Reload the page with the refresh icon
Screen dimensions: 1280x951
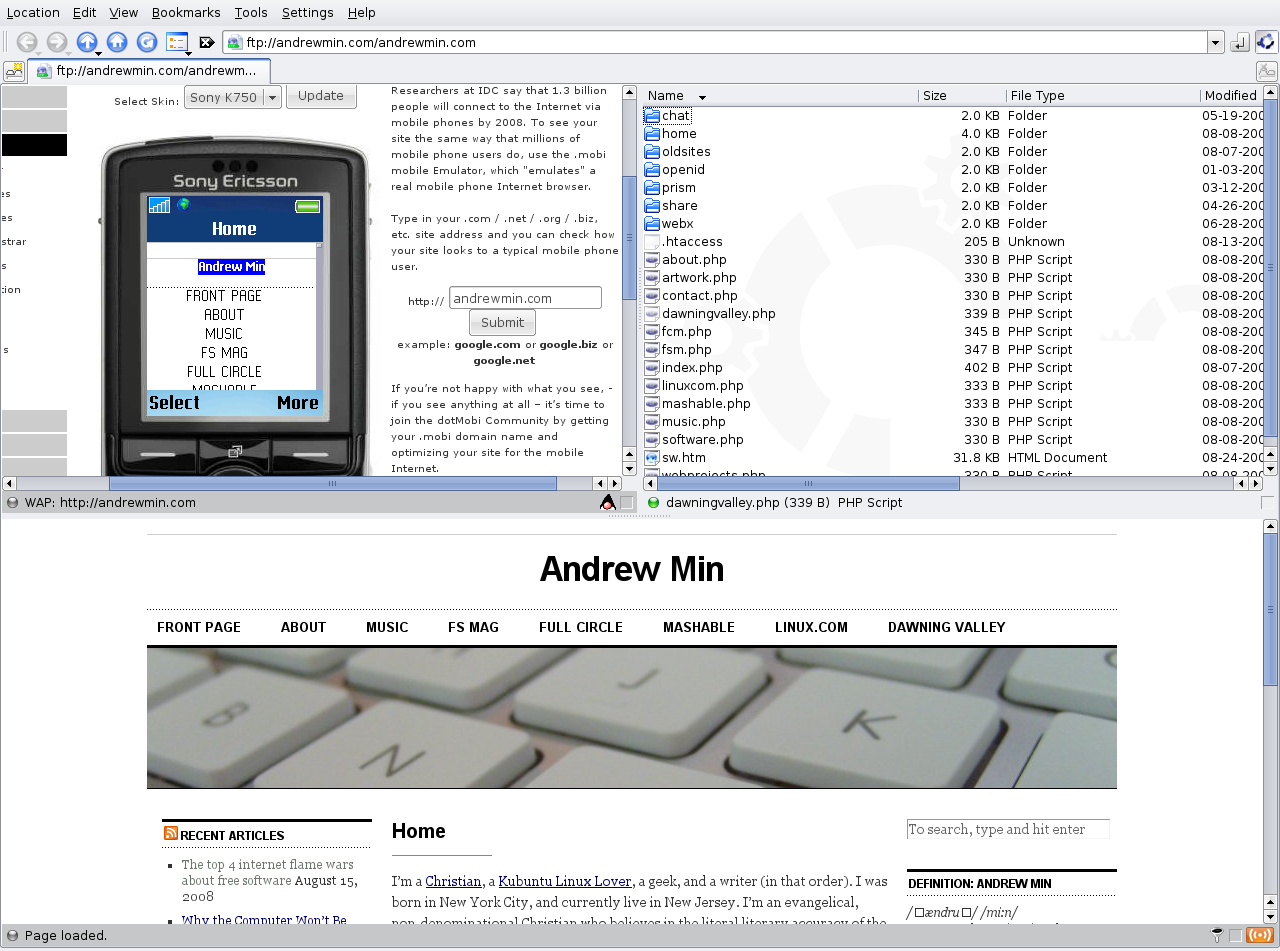point(147,42)
